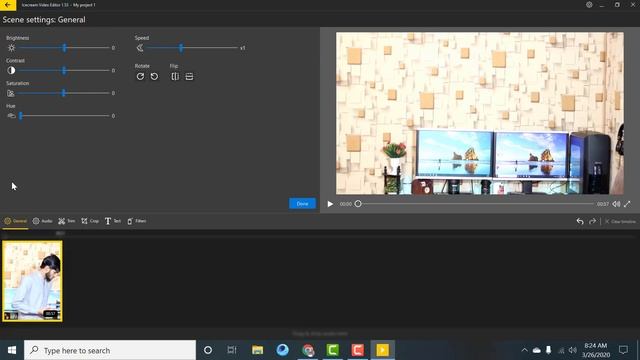640x360 pixels.
Task: Rotate the scene counterclockwise
Action: click(x=154, y=76)
